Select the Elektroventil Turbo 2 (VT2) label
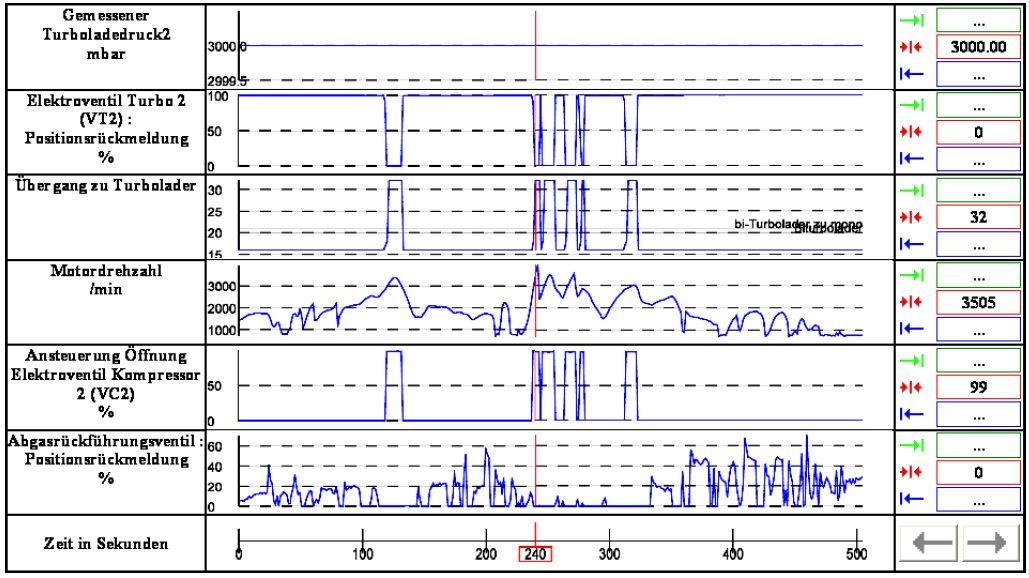1029x578 pixels. click(106, 128)
